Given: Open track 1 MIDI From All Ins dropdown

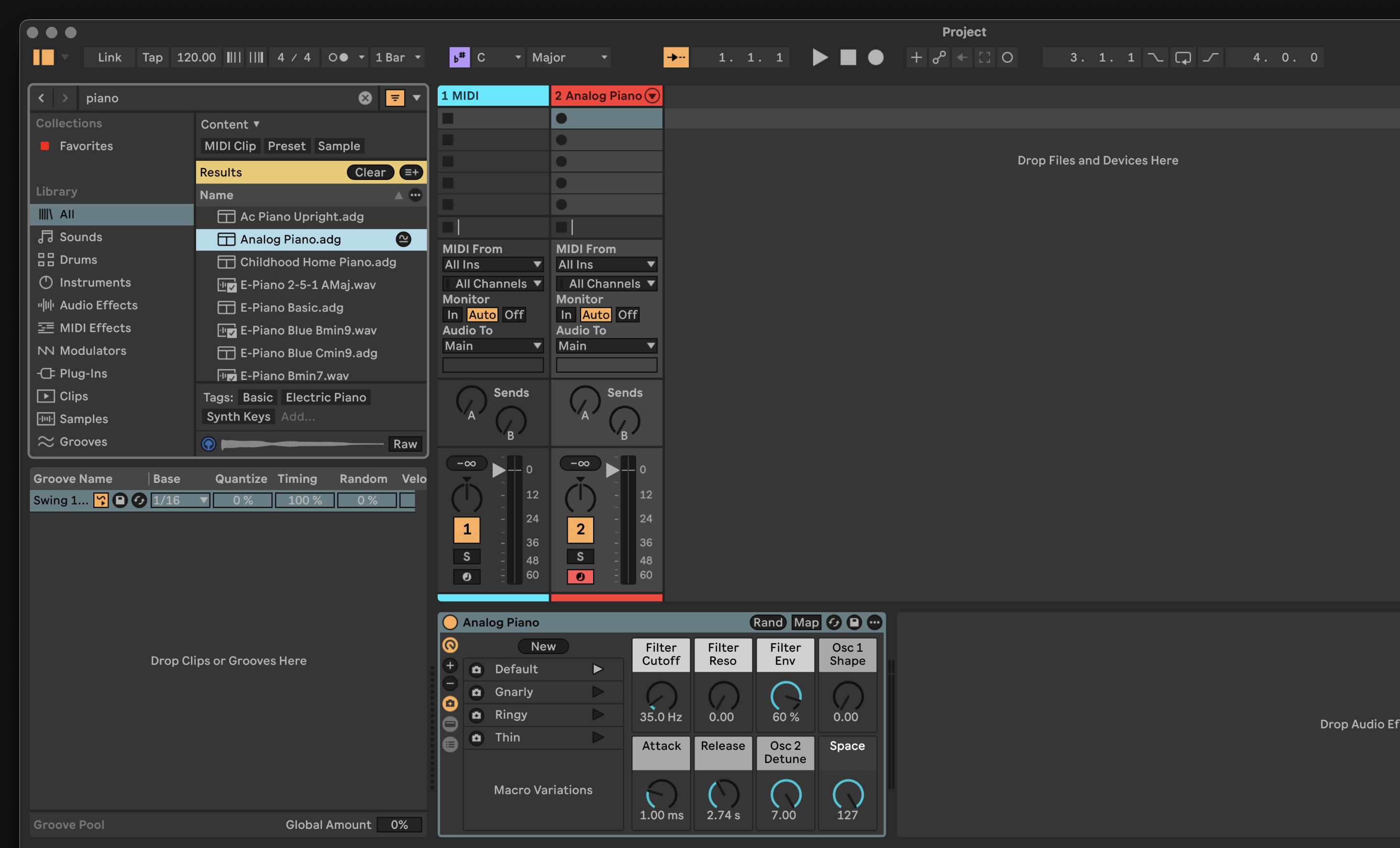Looking at the screenshot, I should pos(493,264).
